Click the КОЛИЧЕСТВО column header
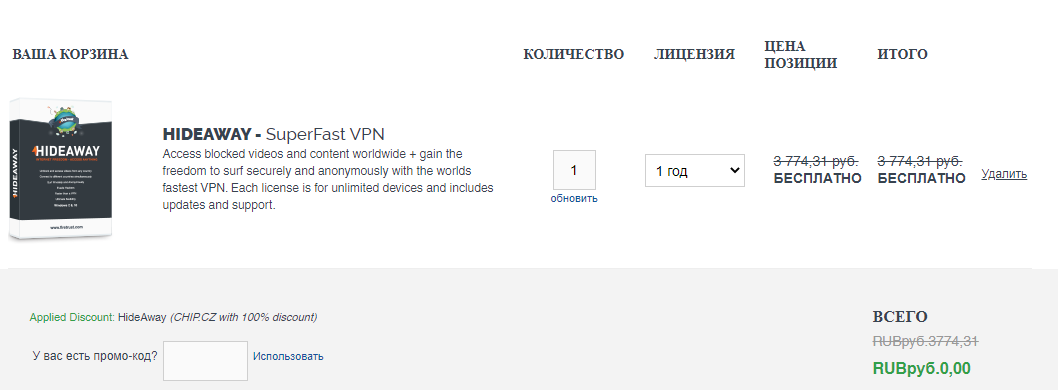Image resolution: width=1058 pixels, height=390 pixels. (574, 55)
